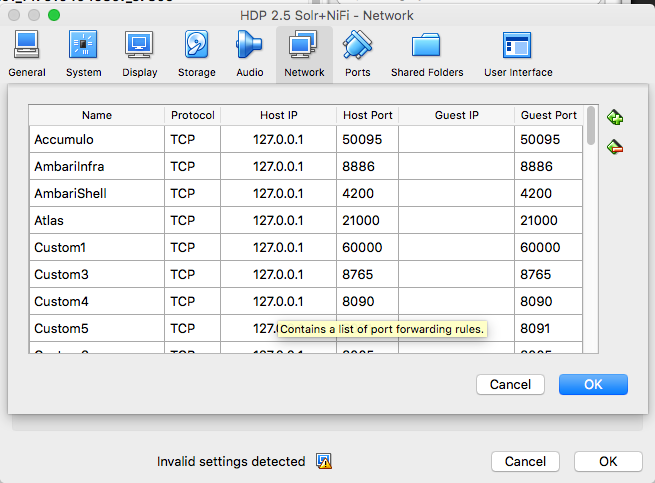This screenshot has height=483, width=655.
Task: Open the System settings section
Action: coord(84,54)
